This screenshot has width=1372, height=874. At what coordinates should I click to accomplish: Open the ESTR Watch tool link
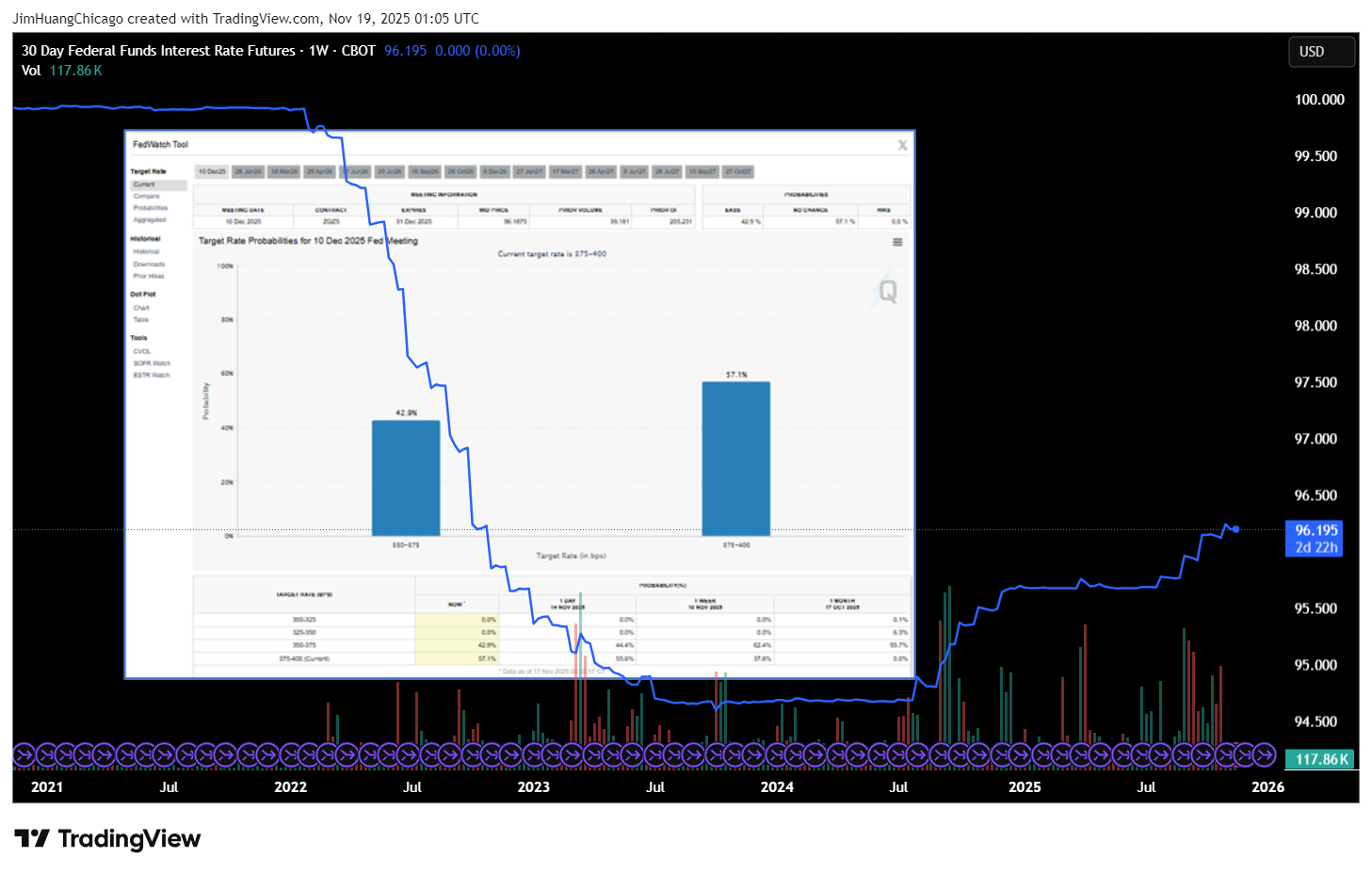click(152, 375)
